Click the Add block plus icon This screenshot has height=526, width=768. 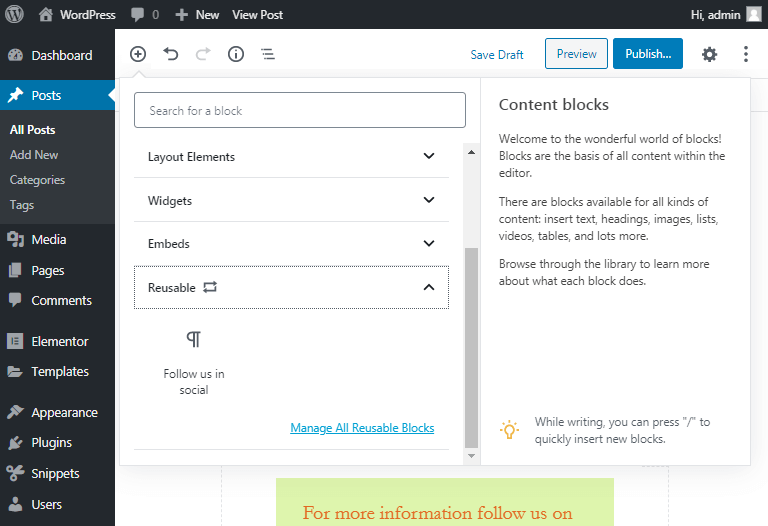coord(138,54)
